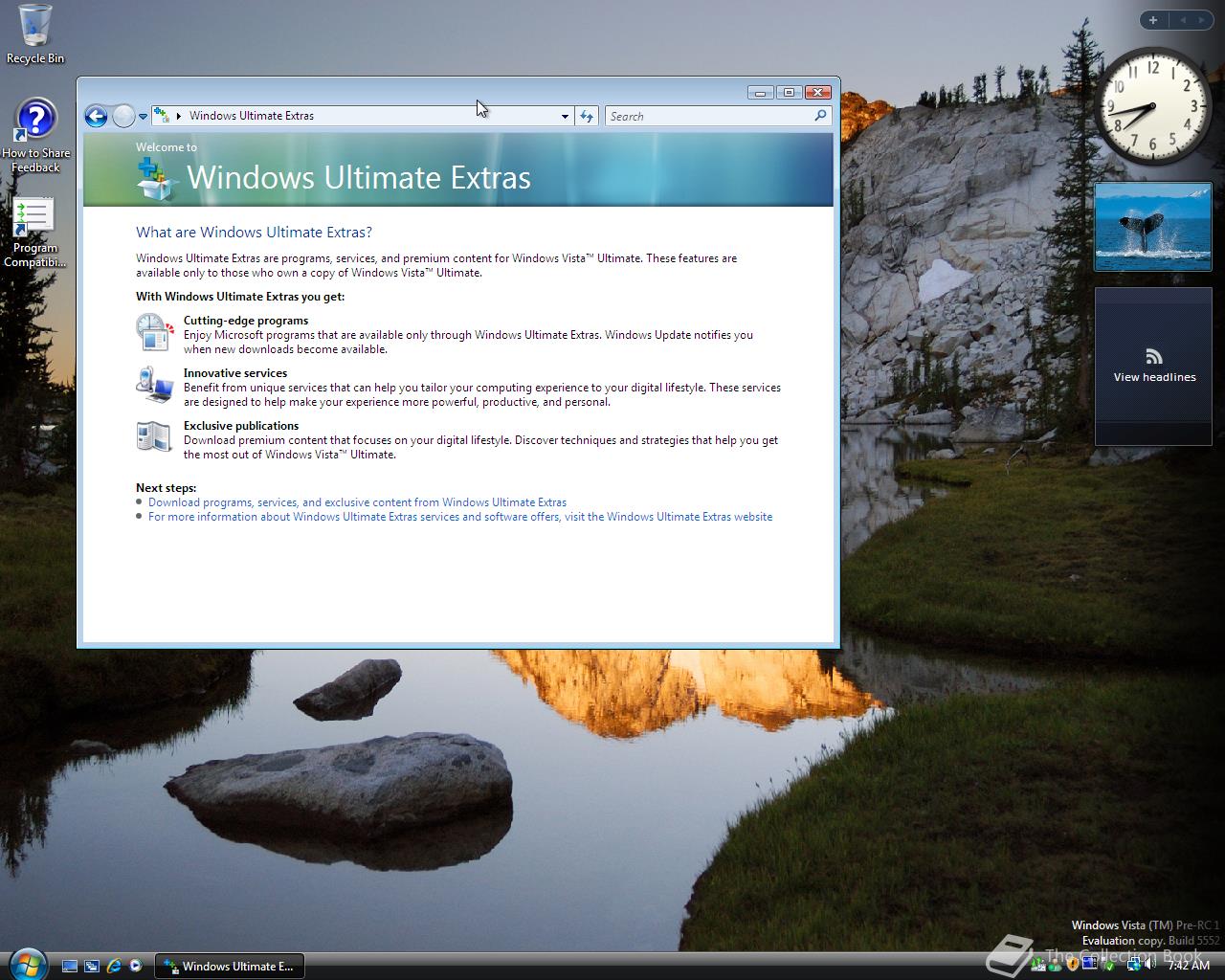The image size is (1225, 980).
Task: Open the volume speaker tray icon
Action: tap(1149, 964)
